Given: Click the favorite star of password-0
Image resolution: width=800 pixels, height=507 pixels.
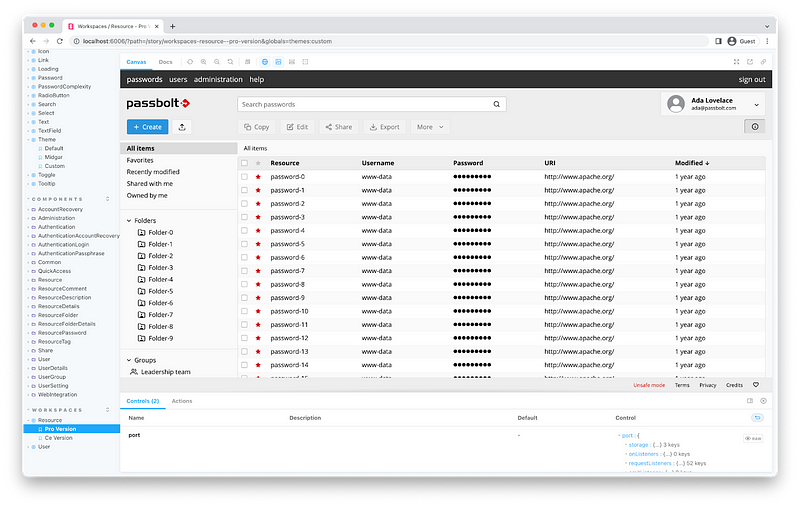Looking at the screenshot, I should tap(258, 177).
